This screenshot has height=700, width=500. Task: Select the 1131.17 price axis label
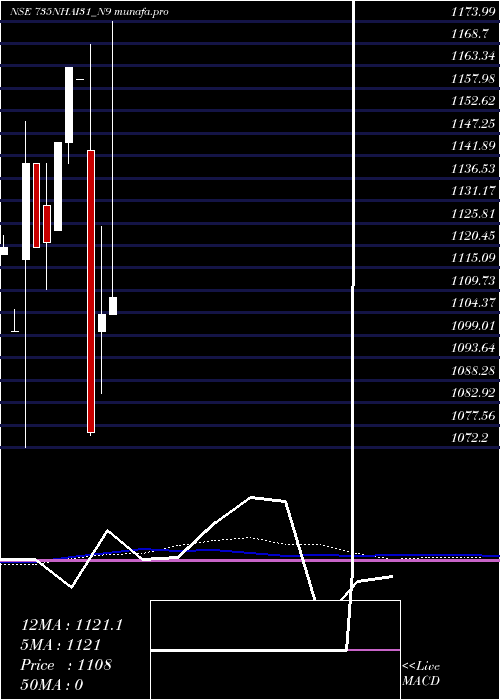point(473,191)
